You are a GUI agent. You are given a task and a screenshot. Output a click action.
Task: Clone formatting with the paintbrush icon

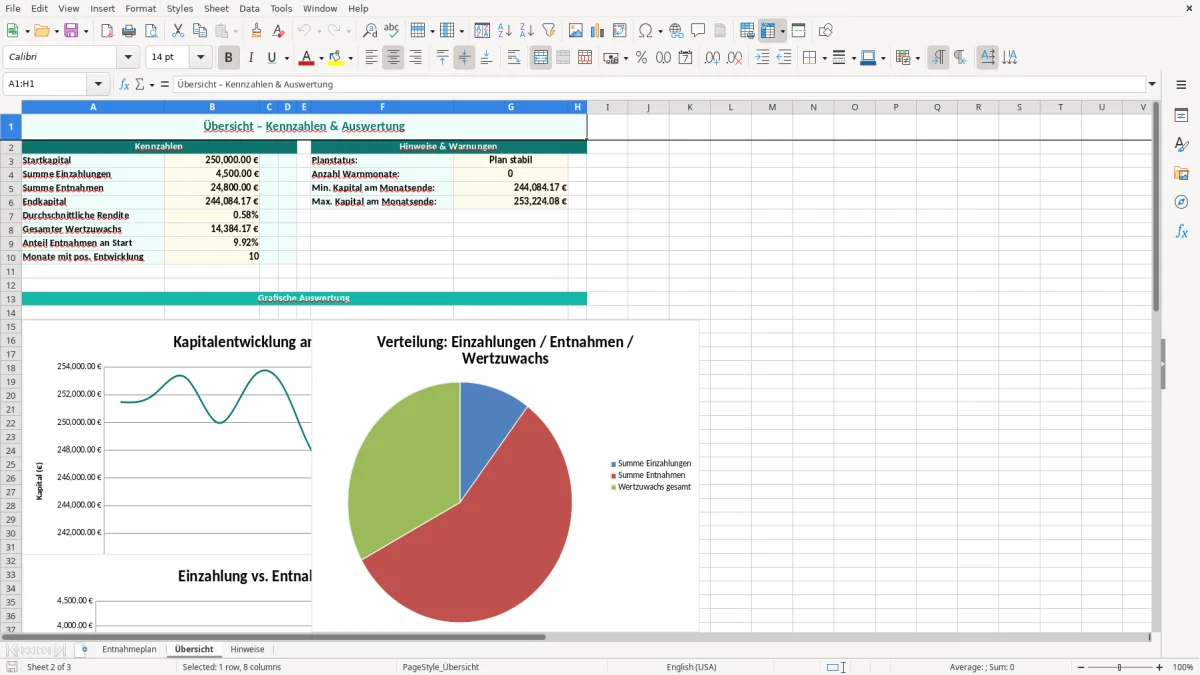[256, 31]
